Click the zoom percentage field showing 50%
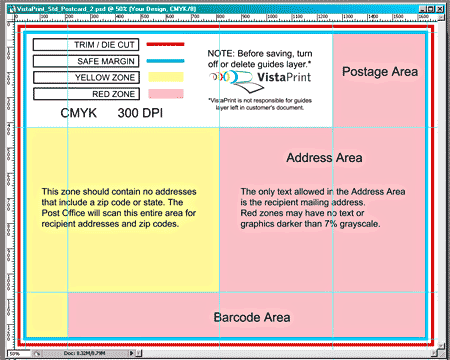 coord(19,353)
